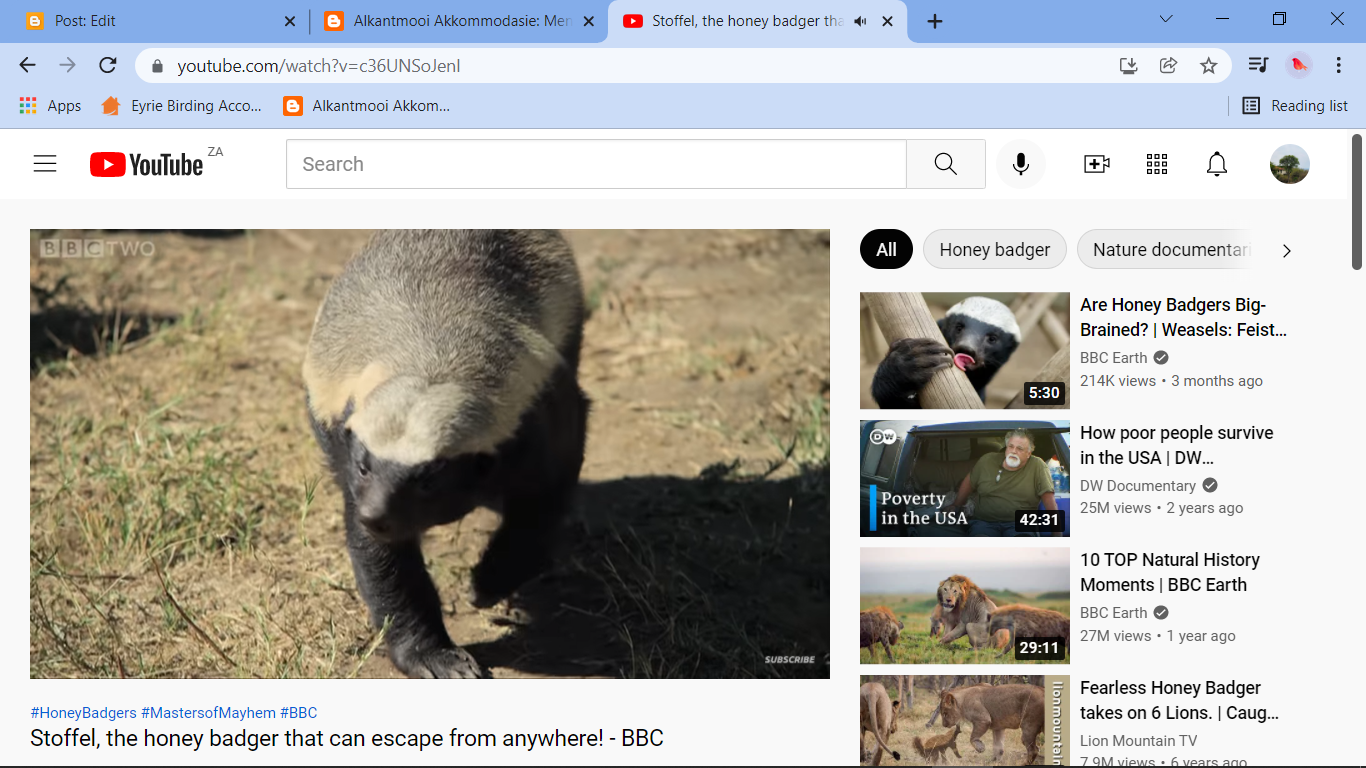Open the Apps bookmark shortcut
The image size is (1366, 768).
tap(50, 105)
